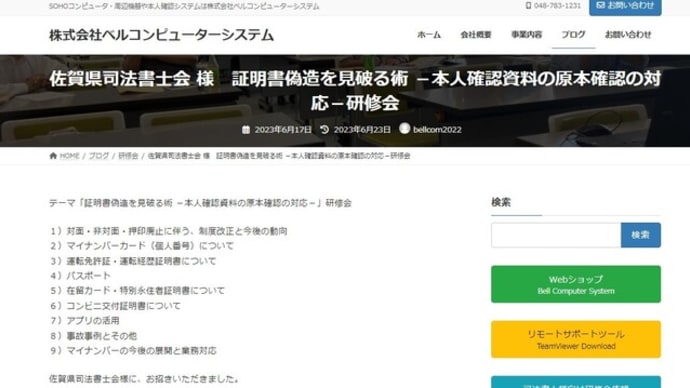Click list item 4）パスポート
690x388 pixels.
tap(80, 276)
